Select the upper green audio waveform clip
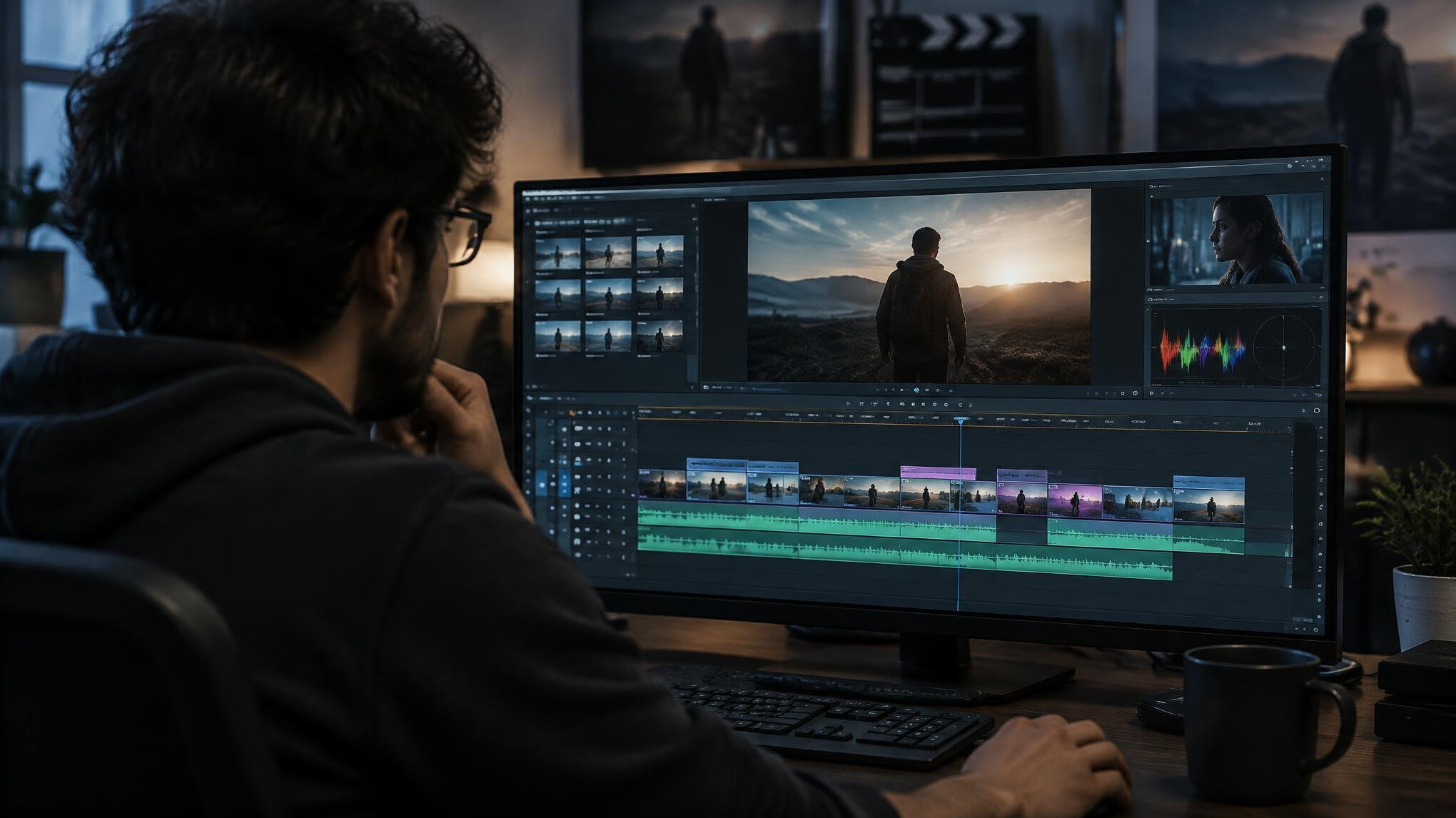Image resolution: width=1456 pixels, height=818 pixels. tap(817, 522)
